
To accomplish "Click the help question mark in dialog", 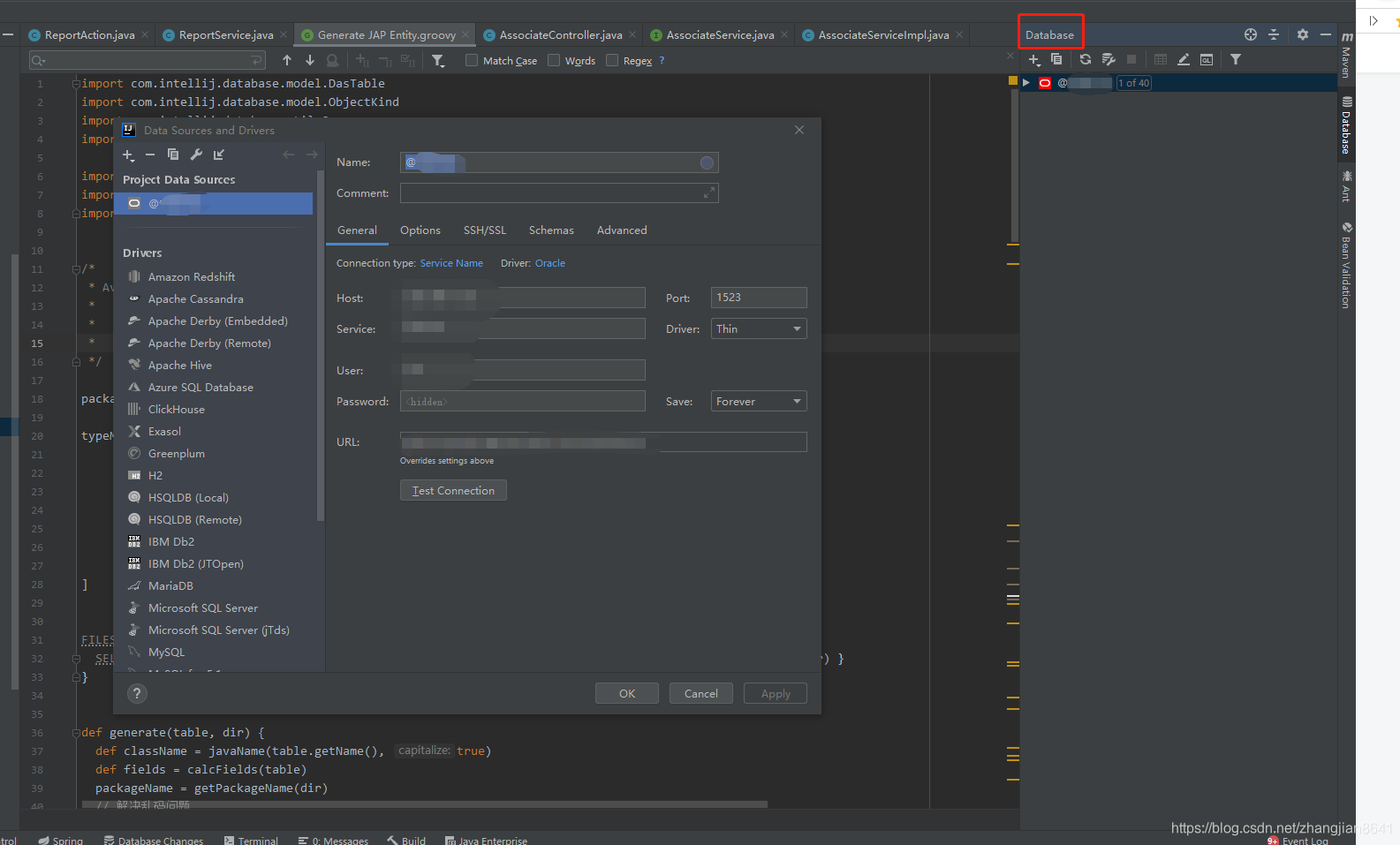I will coord(137,694).
